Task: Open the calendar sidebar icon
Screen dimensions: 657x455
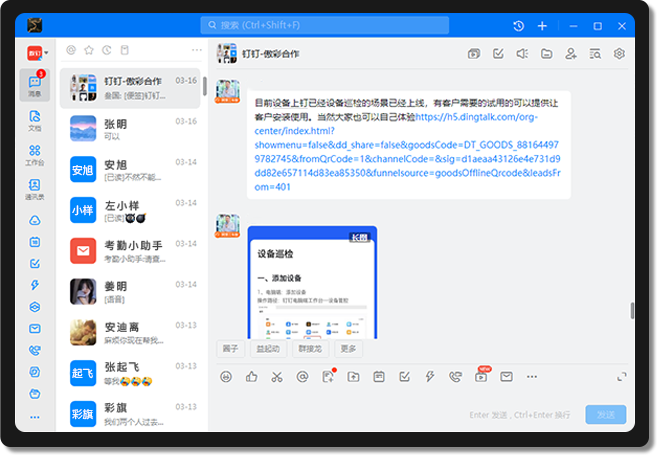Action: tap(35, 242)
